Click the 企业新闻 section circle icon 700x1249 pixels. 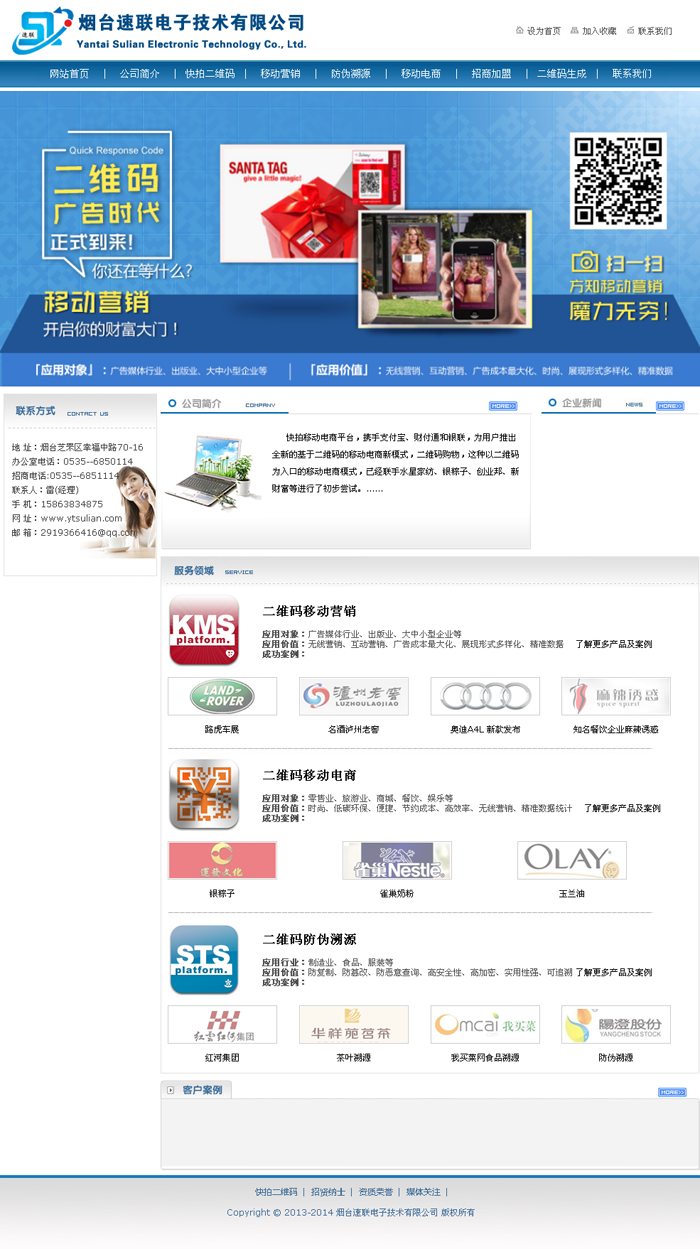[552, 403]
